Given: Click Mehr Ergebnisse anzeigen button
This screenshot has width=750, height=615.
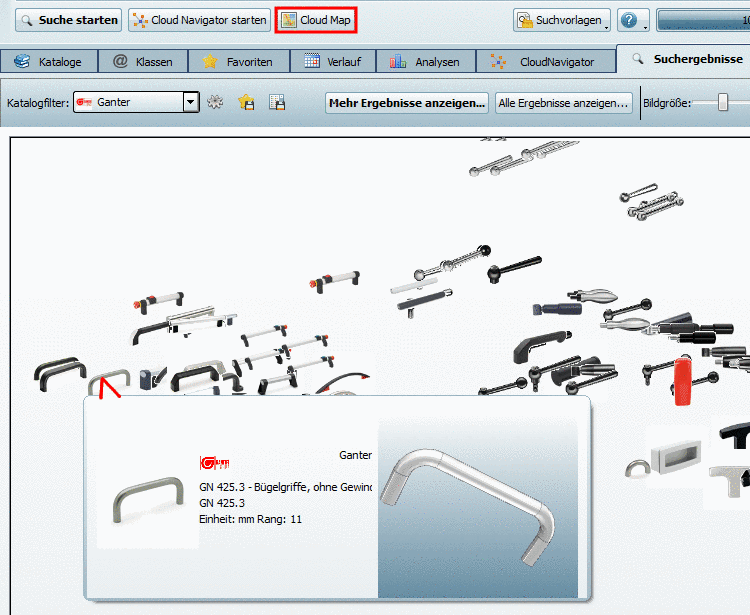Looking at the screenshot, I should click(x=407, y=103).
